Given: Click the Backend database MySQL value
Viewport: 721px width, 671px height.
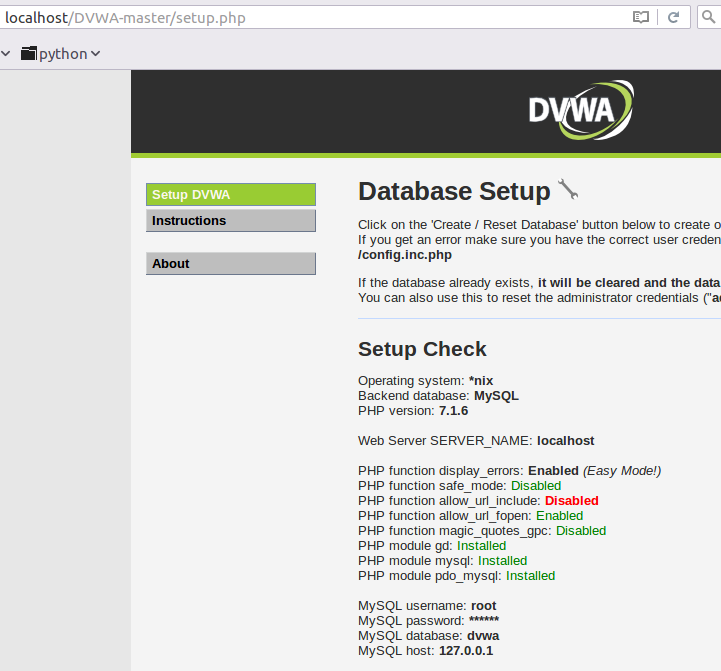Looking at the screenshot, I should click(496, 396).
